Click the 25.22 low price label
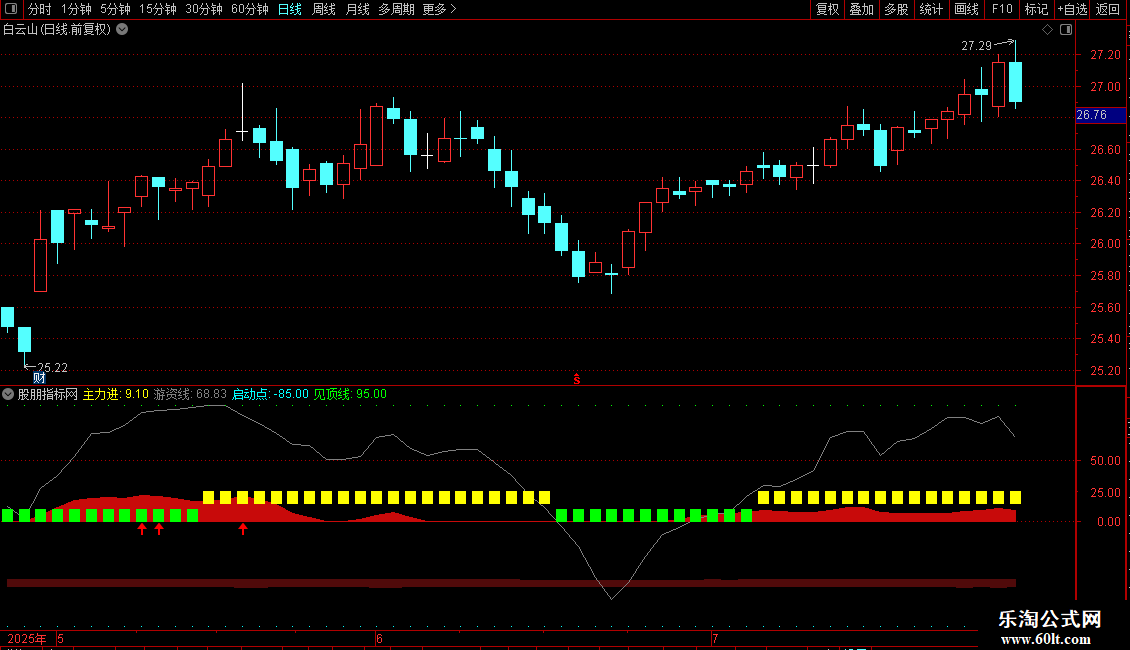The width and height of the screenshot is (1130, 650). click(52, 368)
